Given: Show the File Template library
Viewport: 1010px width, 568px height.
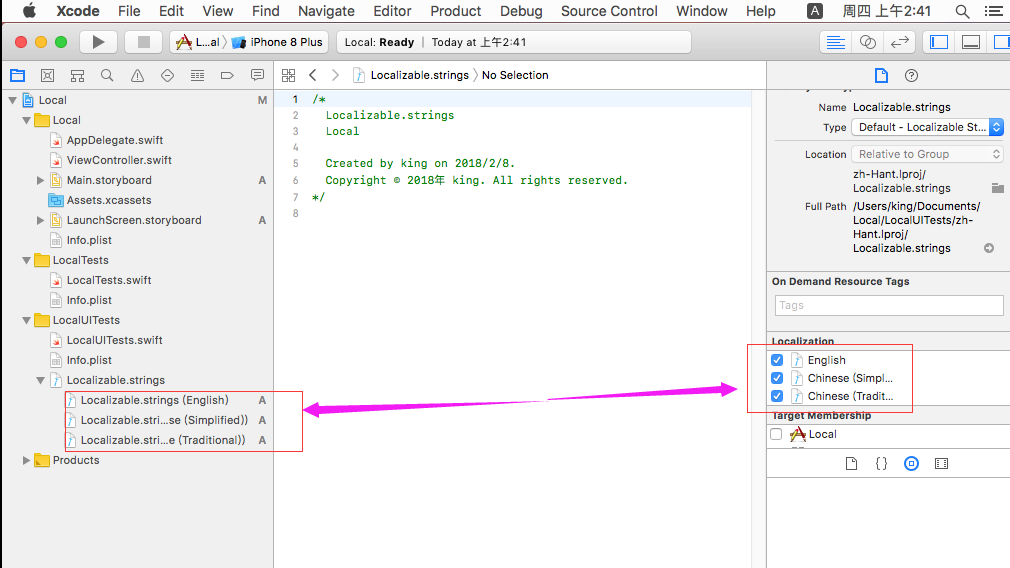Looking at the screenshot, I should (851, 464).
